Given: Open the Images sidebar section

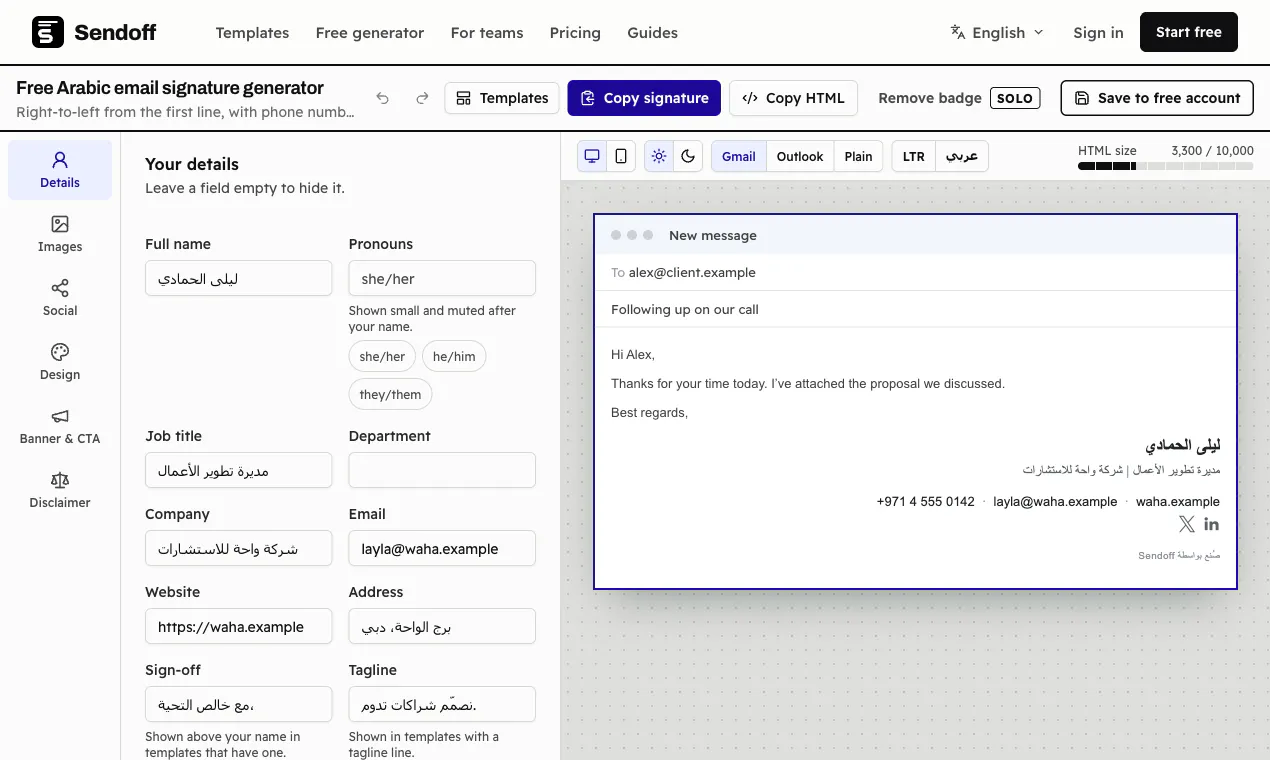Looking at the screenshot, I should click(60, 234).
